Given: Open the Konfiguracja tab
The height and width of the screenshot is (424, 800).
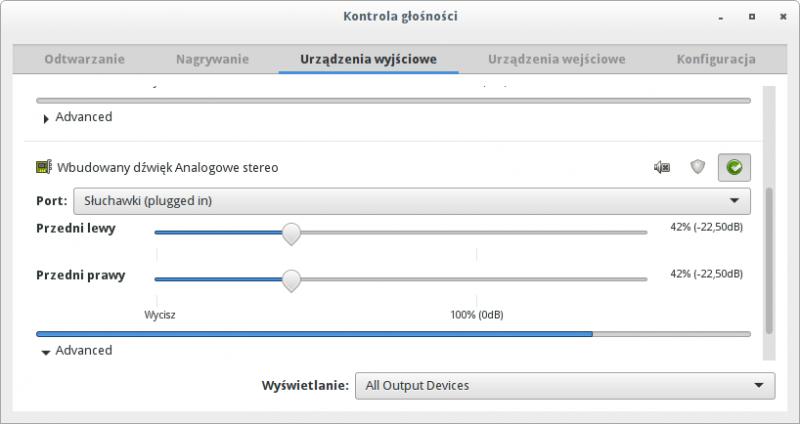Looking at the screenshot, I should [715, 59].
